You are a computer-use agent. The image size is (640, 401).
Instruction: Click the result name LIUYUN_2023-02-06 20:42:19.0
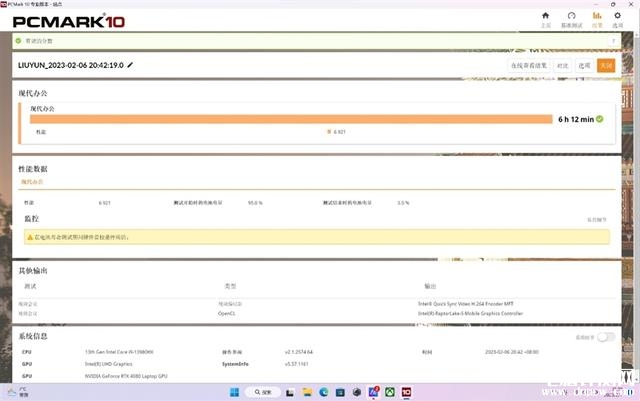click(x=71, y=65)
